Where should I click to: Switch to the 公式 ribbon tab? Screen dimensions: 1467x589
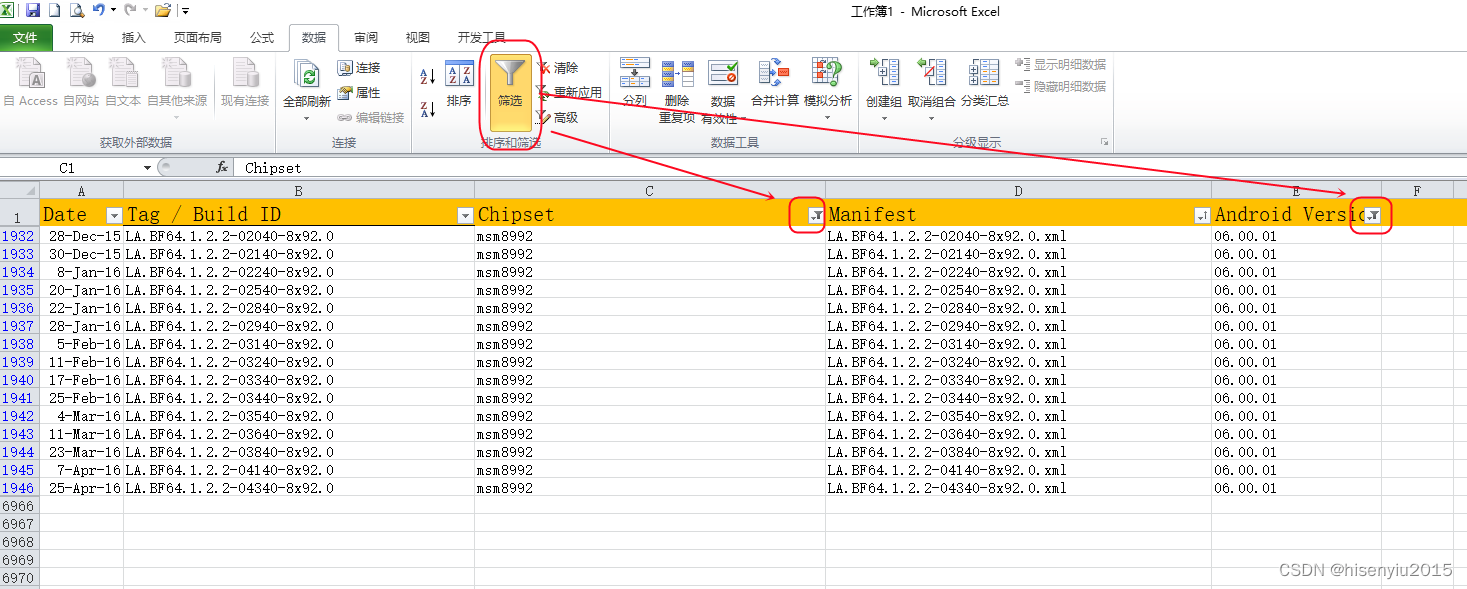point(262,38)
